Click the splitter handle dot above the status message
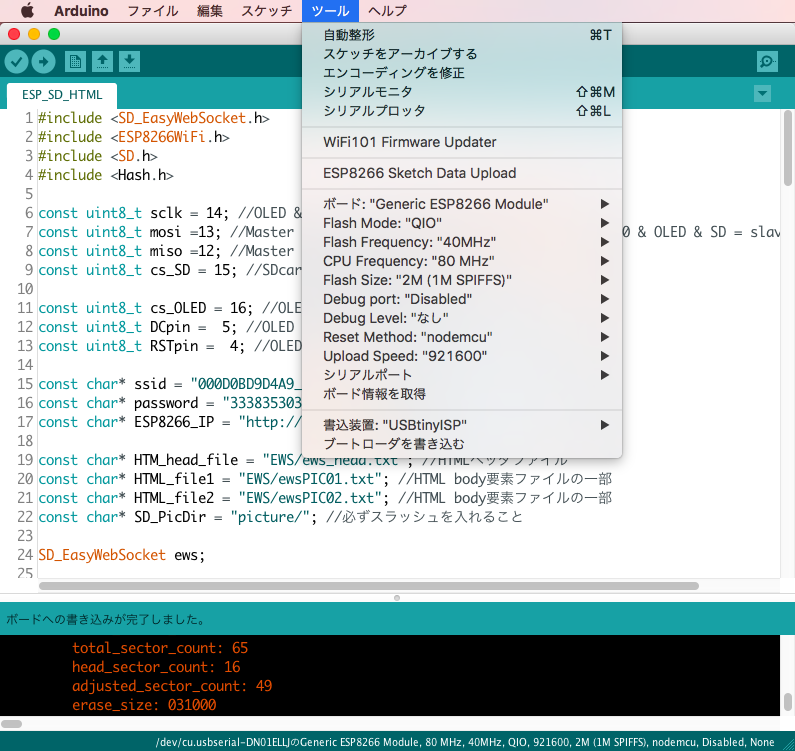 click(x=397, y=598)
